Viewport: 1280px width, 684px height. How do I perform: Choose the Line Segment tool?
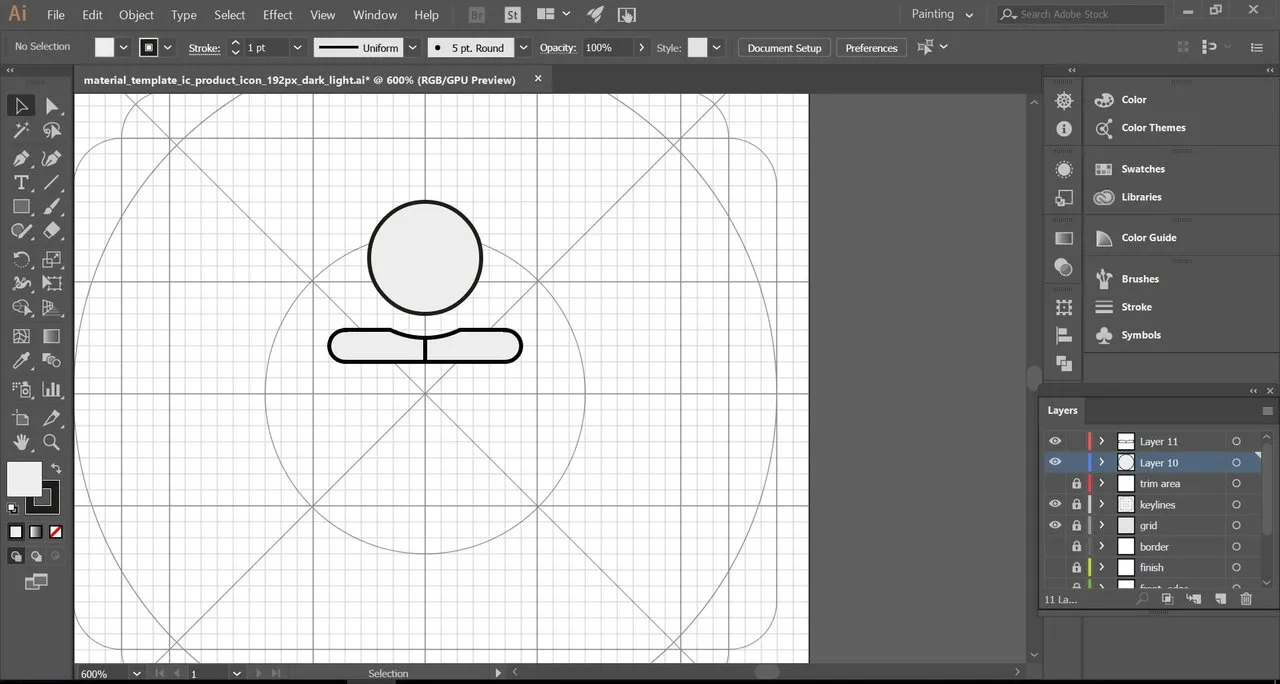[x=52, y=182]
